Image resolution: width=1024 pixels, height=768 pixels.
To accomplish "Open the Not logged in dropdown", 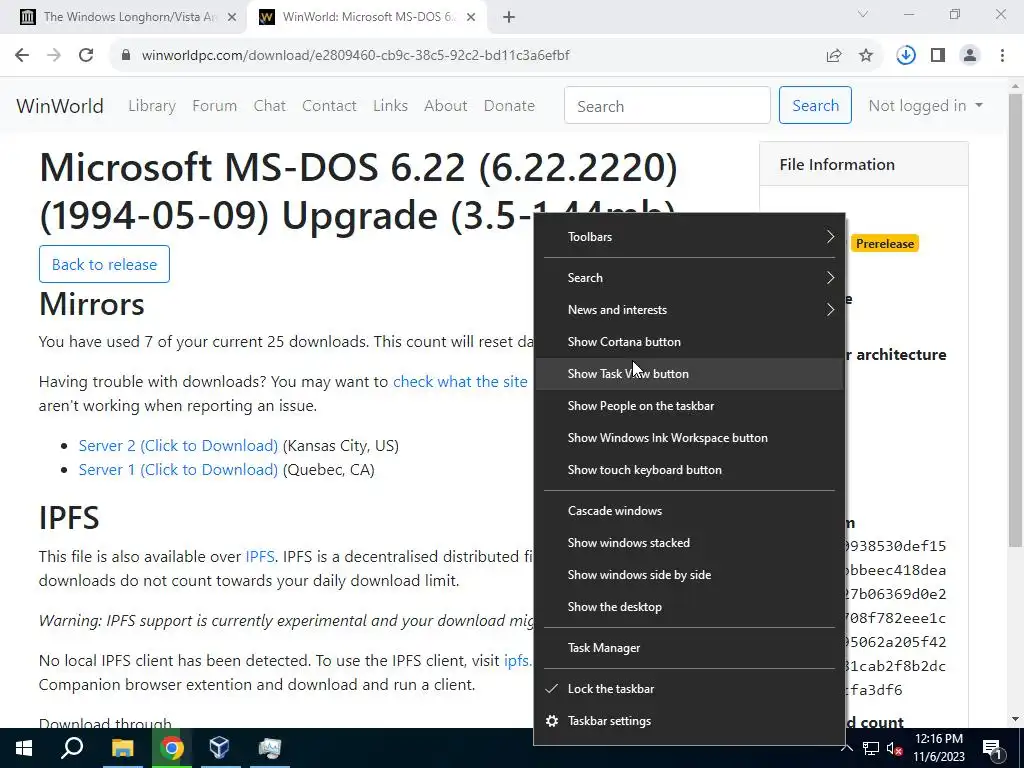I will (x=925, y=106).
